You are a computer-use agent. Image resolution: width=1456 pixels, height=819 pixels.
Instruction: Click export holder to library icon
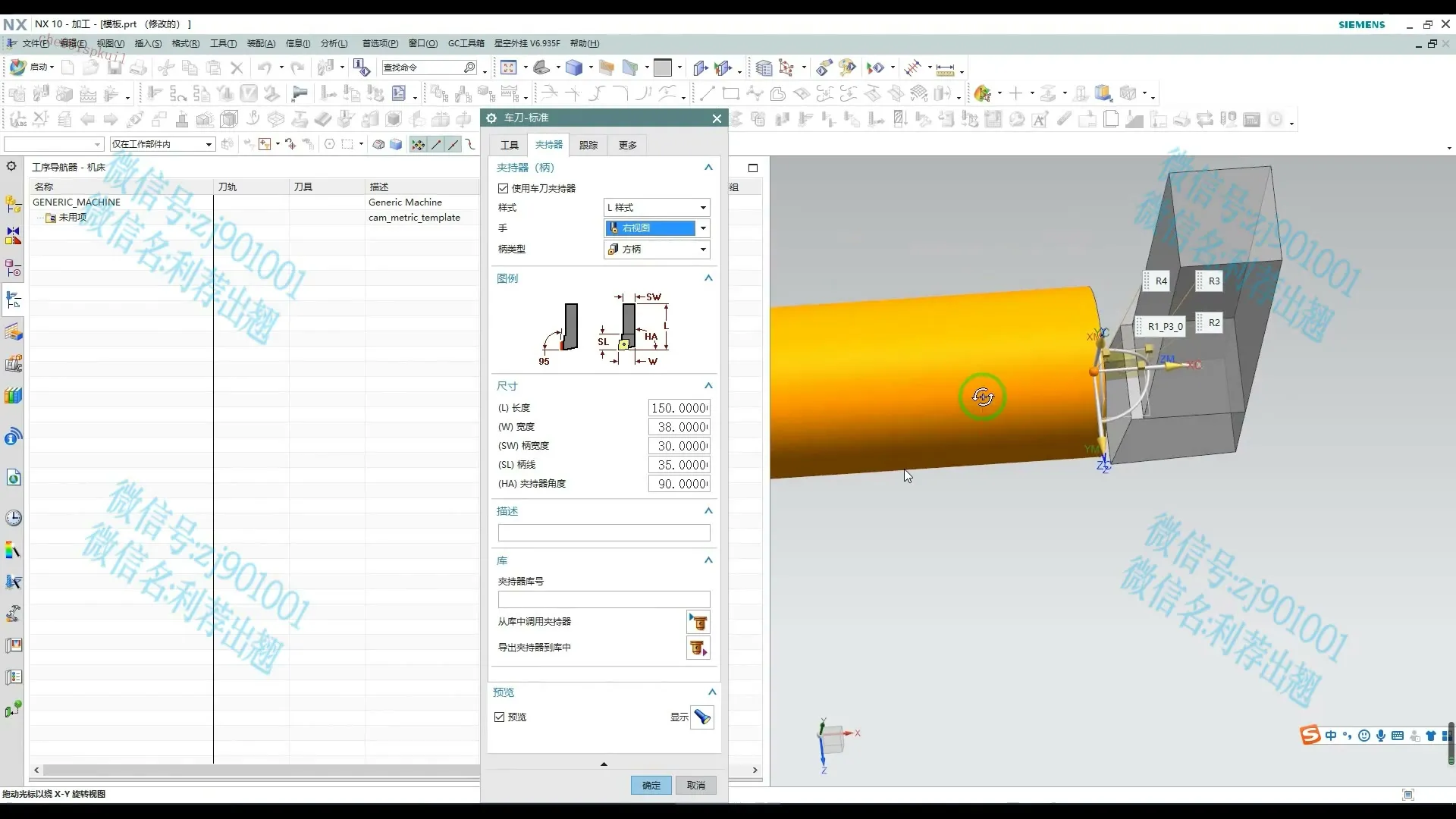coord(698,648)
